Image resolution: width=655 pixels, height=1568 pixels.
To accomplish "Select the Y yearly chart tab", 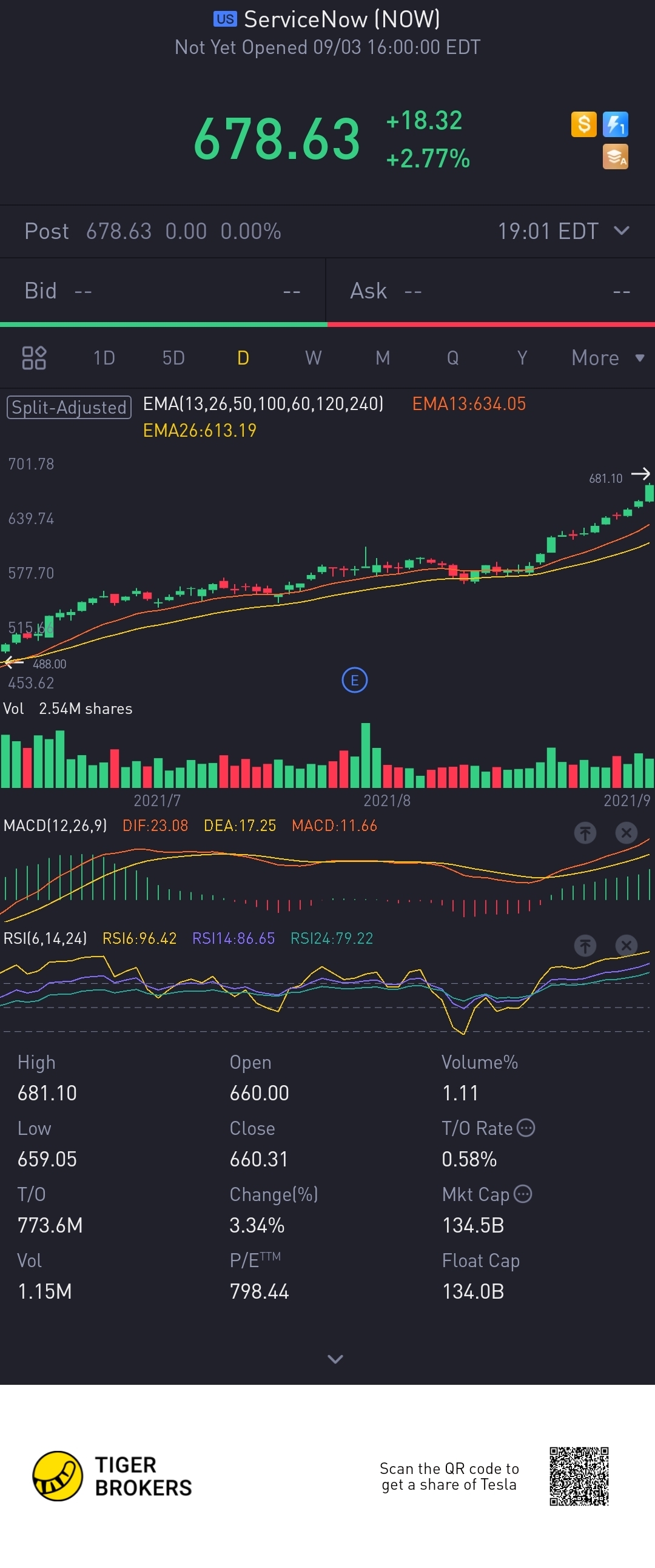I will pos(522,358).
